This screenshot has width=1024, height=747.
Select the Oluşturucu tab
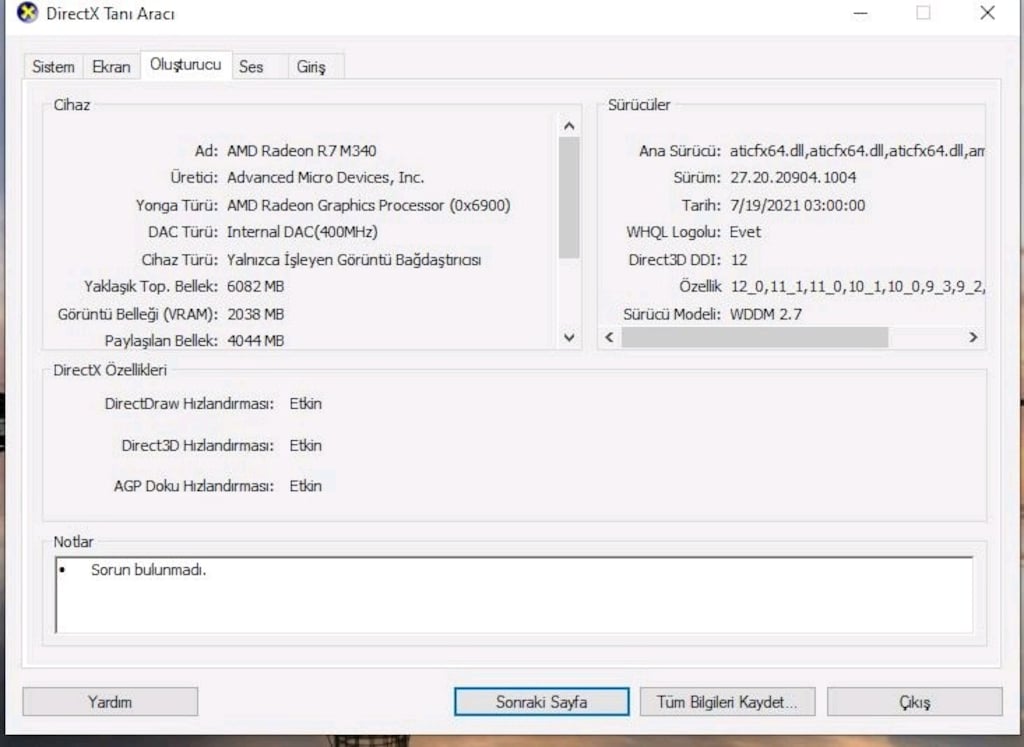[x=186, y=65]
